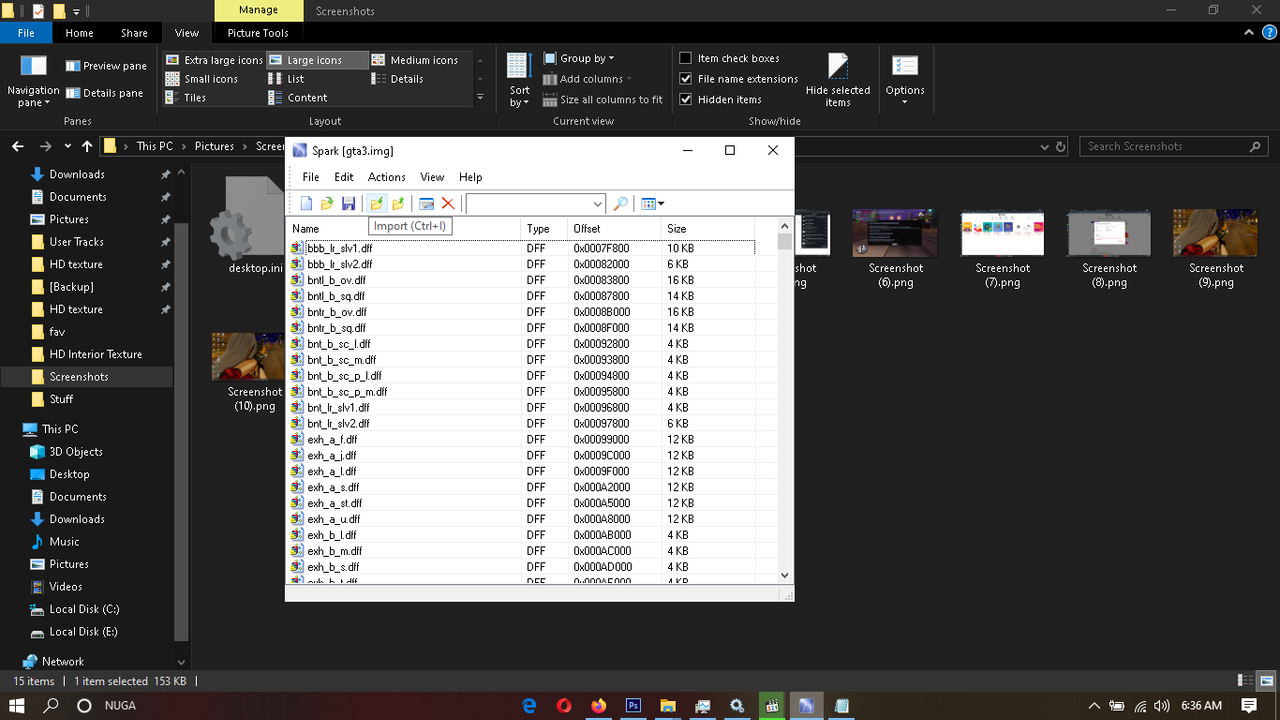Switch to the Home ribbon tab
Viewport: 1280px width, 720px height.
tap(79, 33)
